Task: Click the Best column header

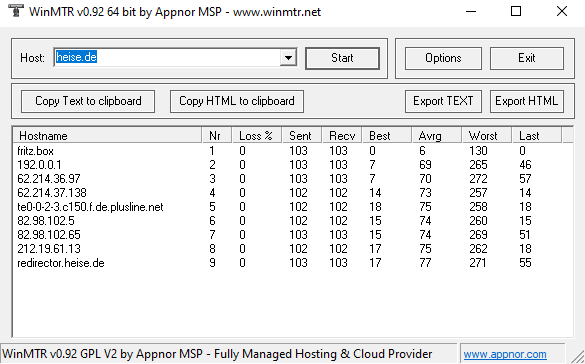Action: pos(387,136)
